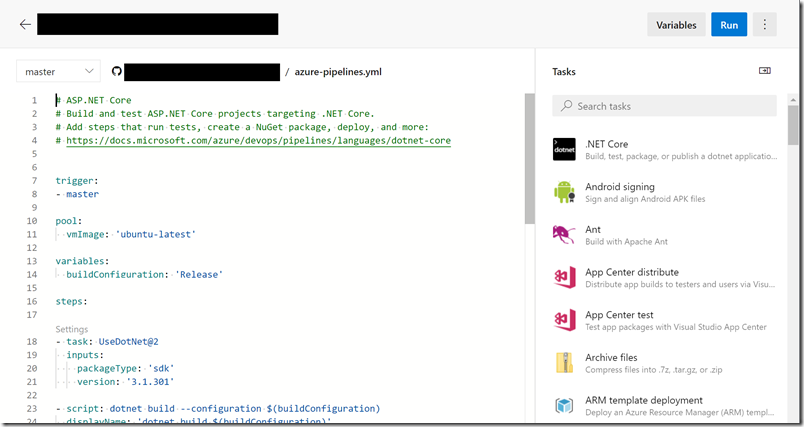The height and width of the screenshot is (427, 804).
Task: Click the Tasks panel heading
Action: pos(564,71)
